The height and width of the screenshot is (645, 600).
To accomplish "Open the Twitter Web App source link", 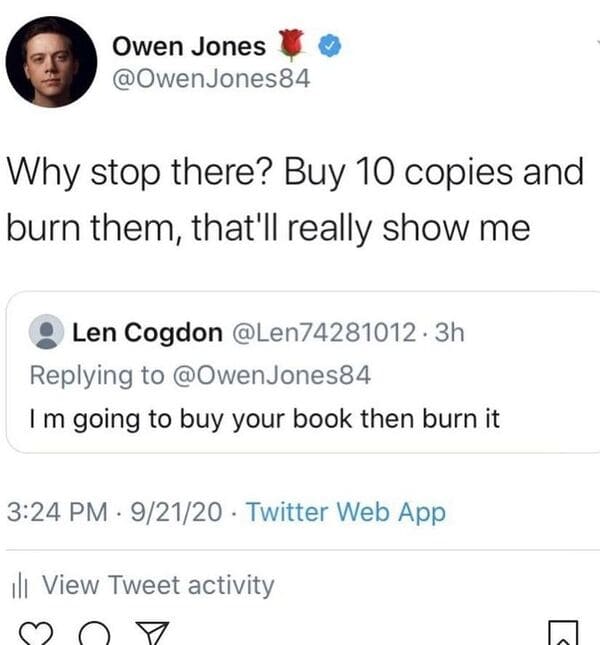I will pos(346,513).
